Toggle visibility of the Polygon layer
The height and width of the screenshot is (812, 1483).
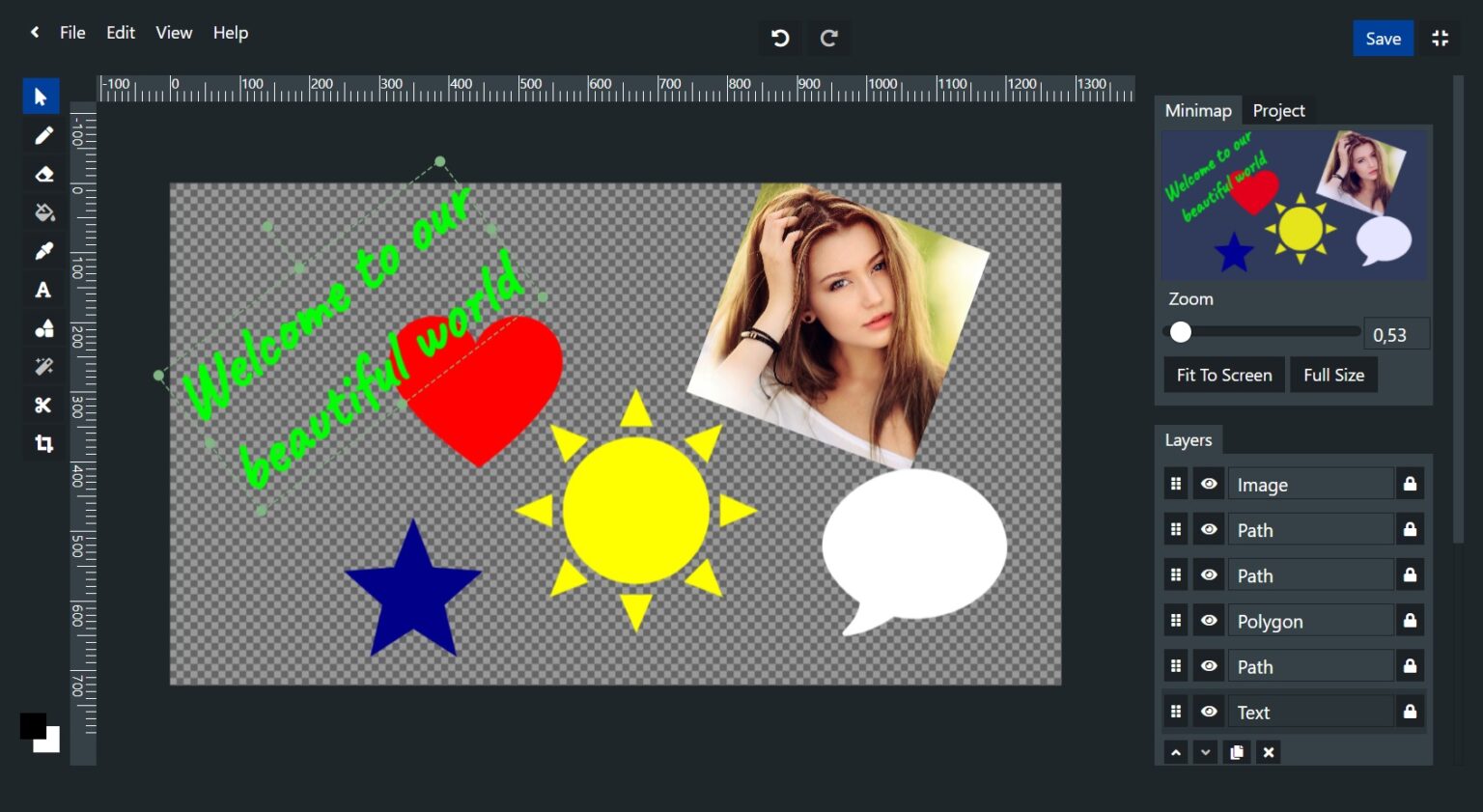click(x=1208, y=621)
